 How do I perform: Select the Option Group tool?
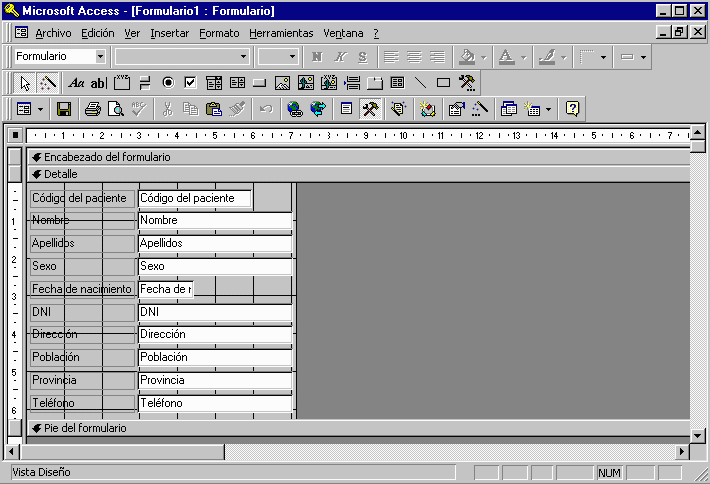122,83
